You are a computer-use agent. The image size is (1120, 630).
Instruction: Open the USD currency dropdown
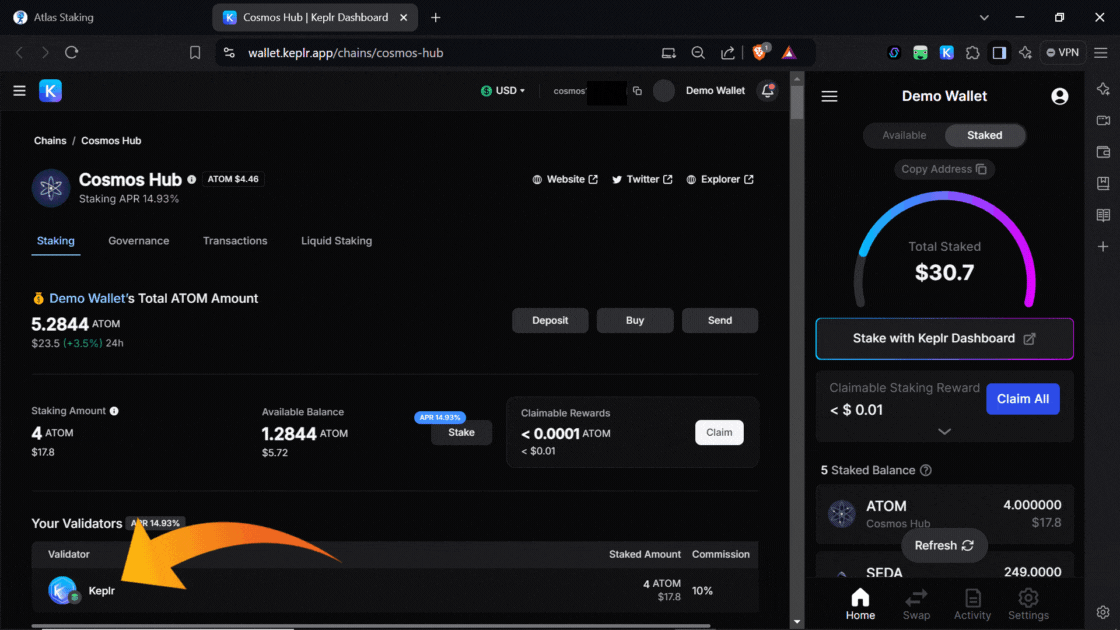(x=503, y=91)
